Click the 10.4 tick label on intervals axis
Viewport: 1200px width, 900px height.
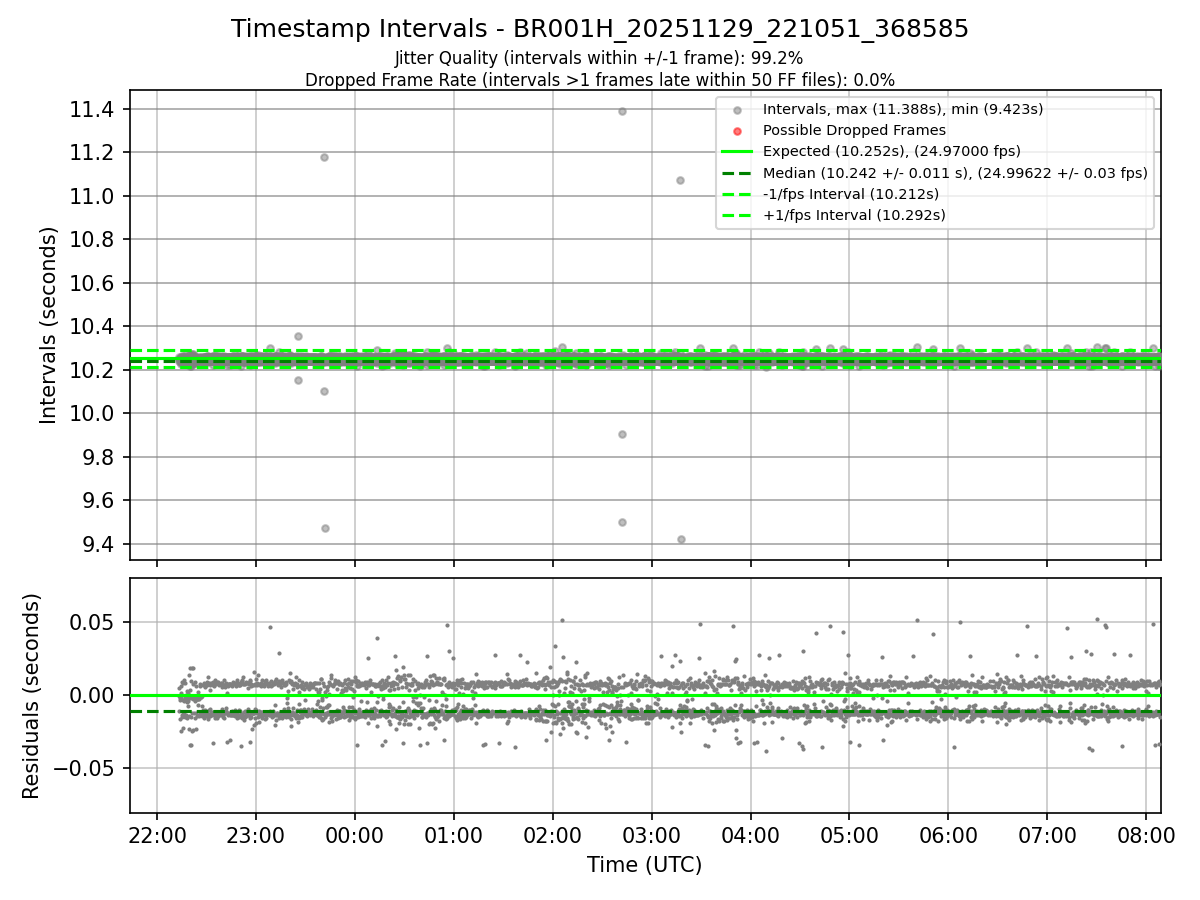click(92, 326)
